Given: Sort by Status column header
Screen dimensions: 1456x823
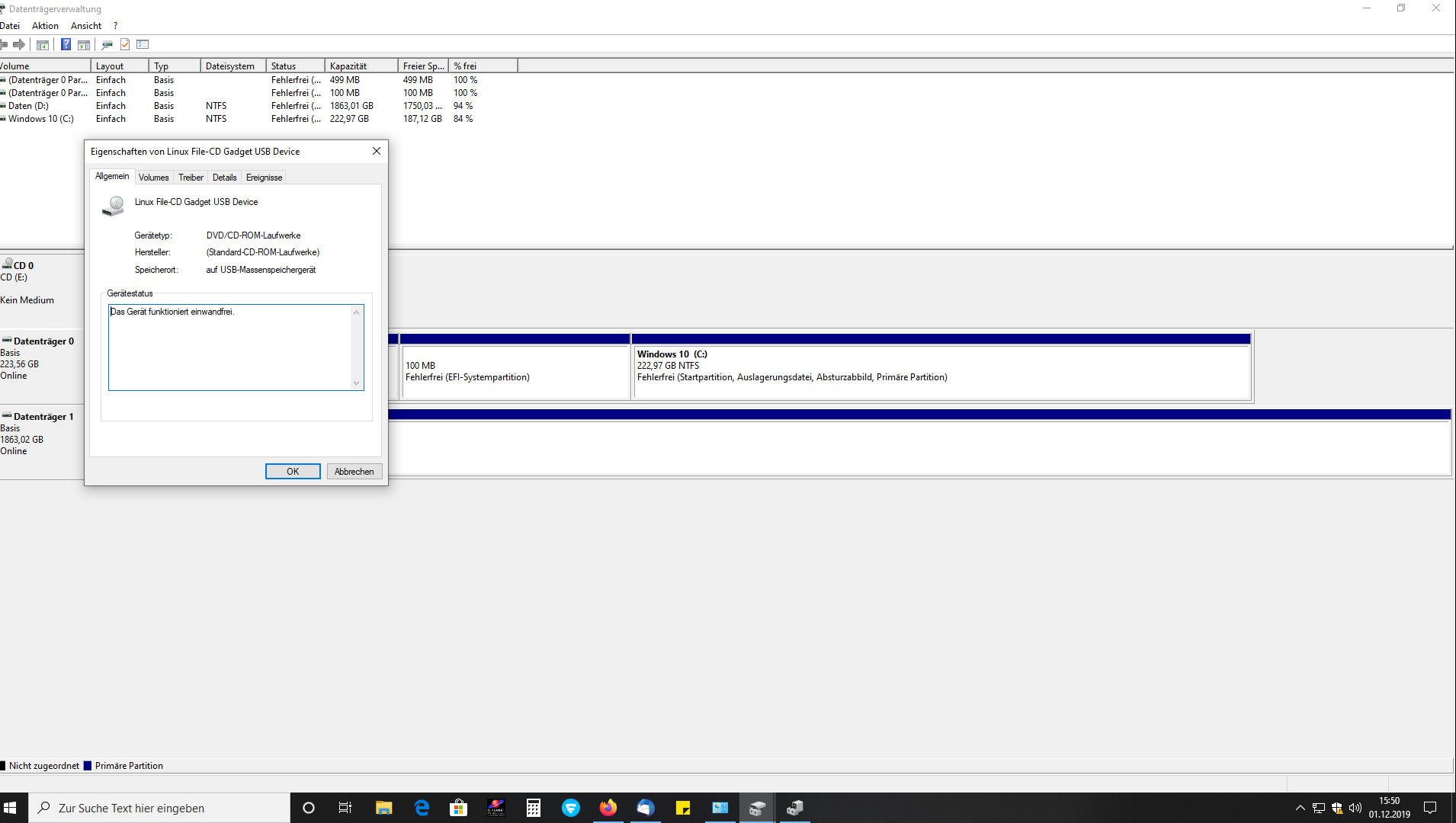Looking at the screenshot, I should [296, 66].
